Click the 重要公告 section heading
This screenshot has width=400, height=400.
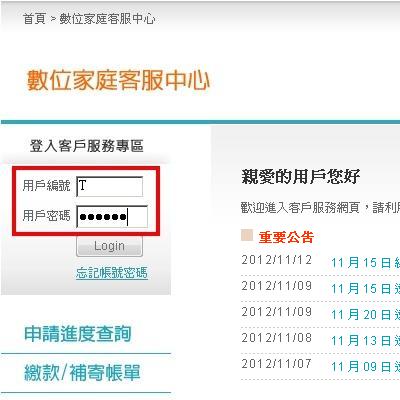tap(286, 237)
